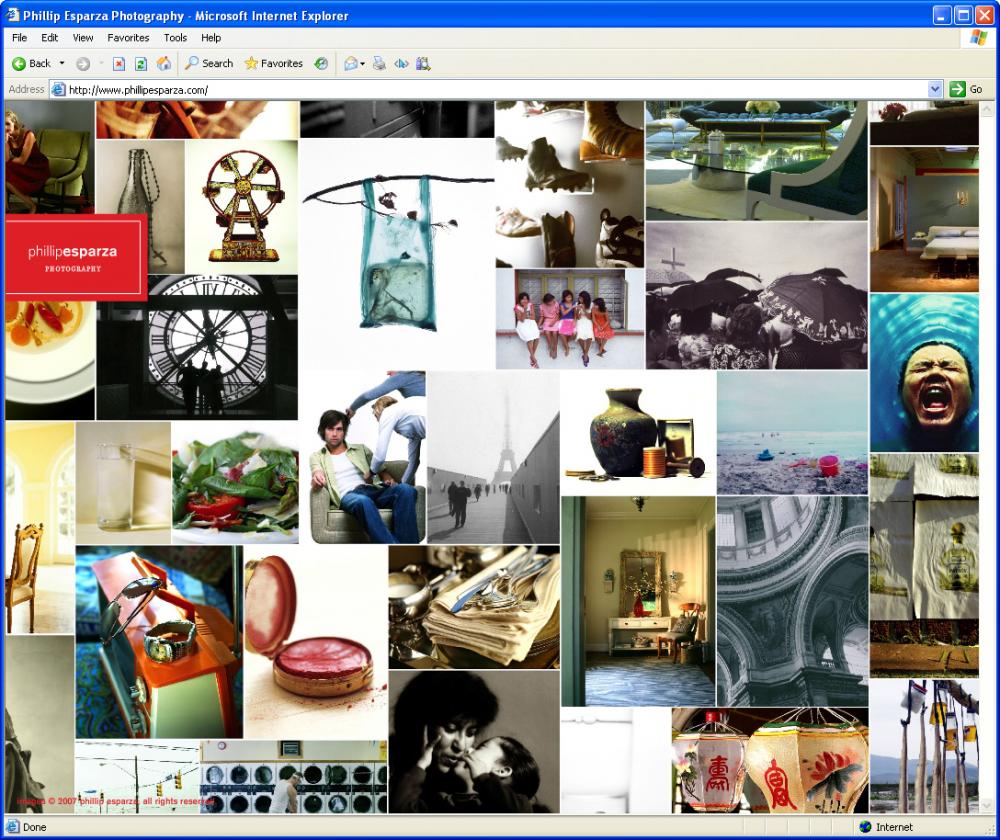Open the File menu

[x=19, y=38]
